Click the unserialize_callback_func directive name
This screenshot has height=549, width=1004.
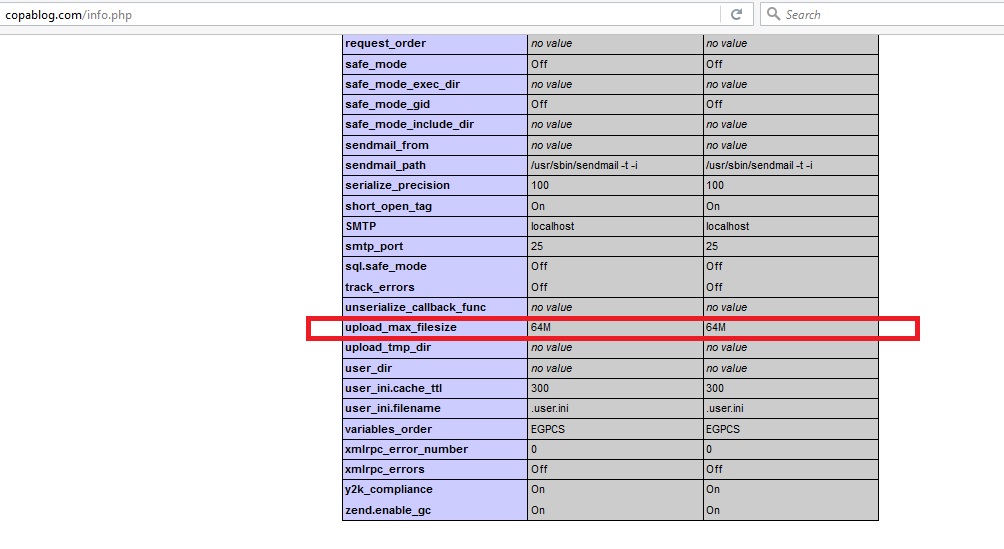pos(416,307)
